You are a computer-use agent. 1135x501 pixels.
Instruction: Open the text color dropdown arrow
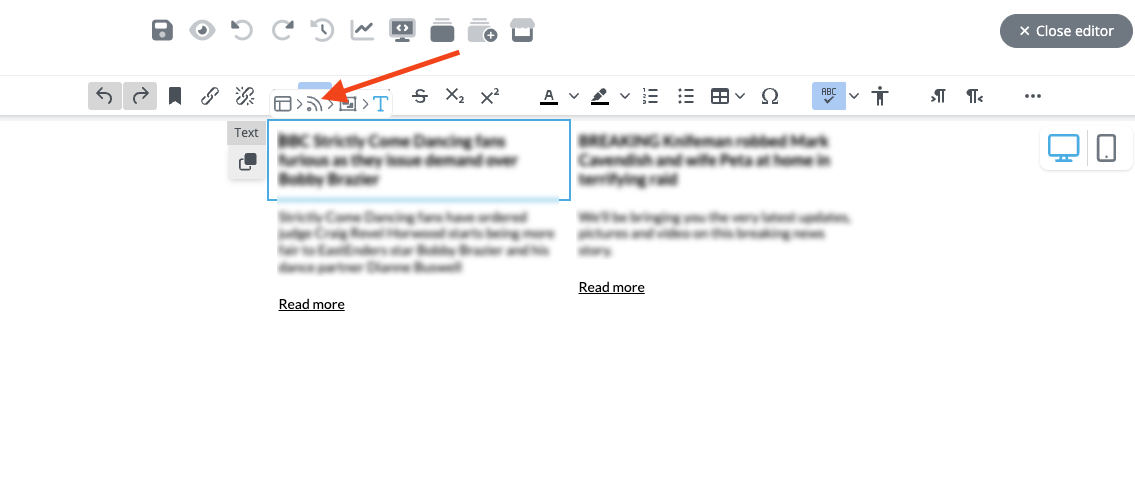[574, 96]
